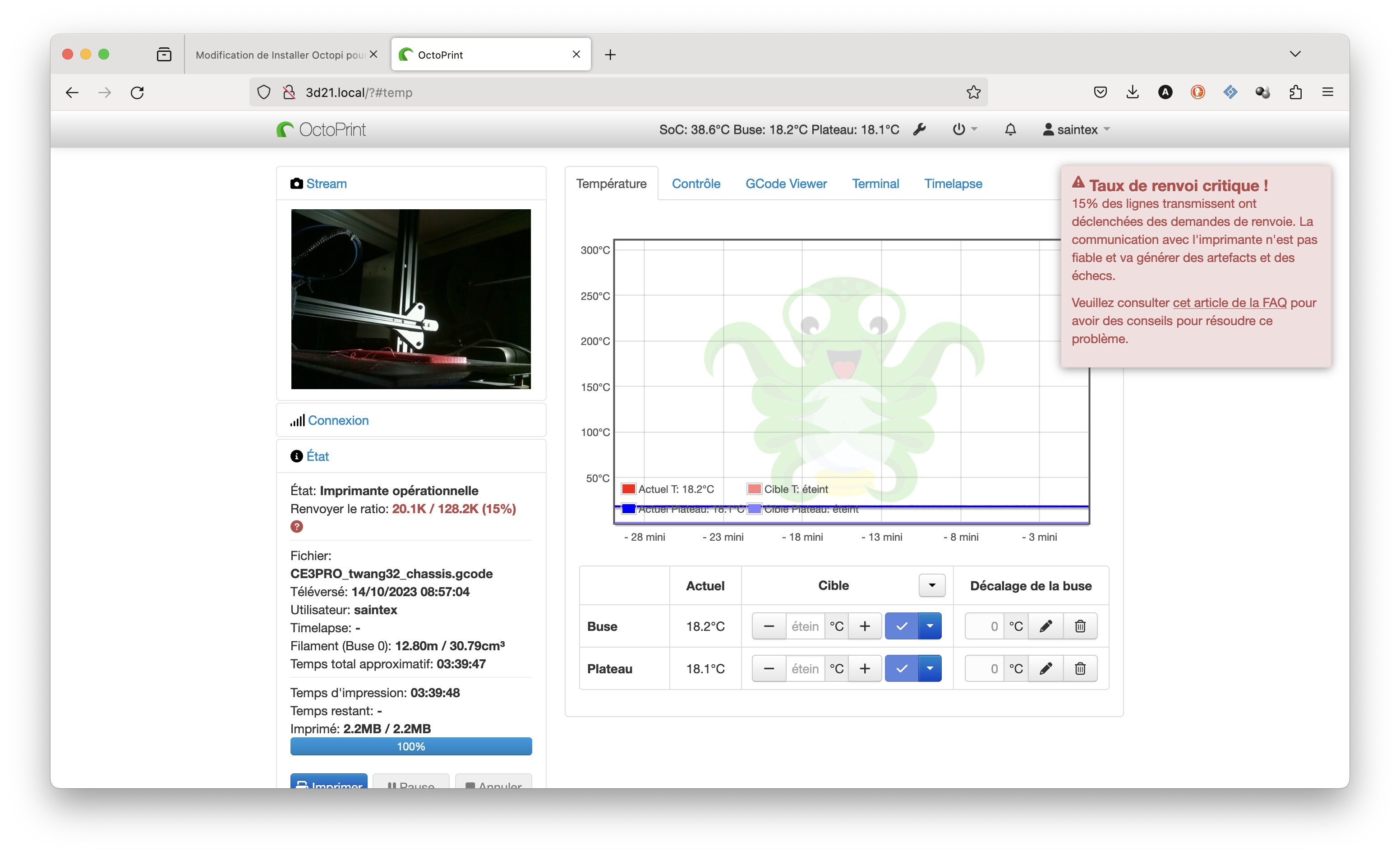This screenshot has width=1400, height=855.
Task: Open the Timelapse tab
Action: (953, 184)
